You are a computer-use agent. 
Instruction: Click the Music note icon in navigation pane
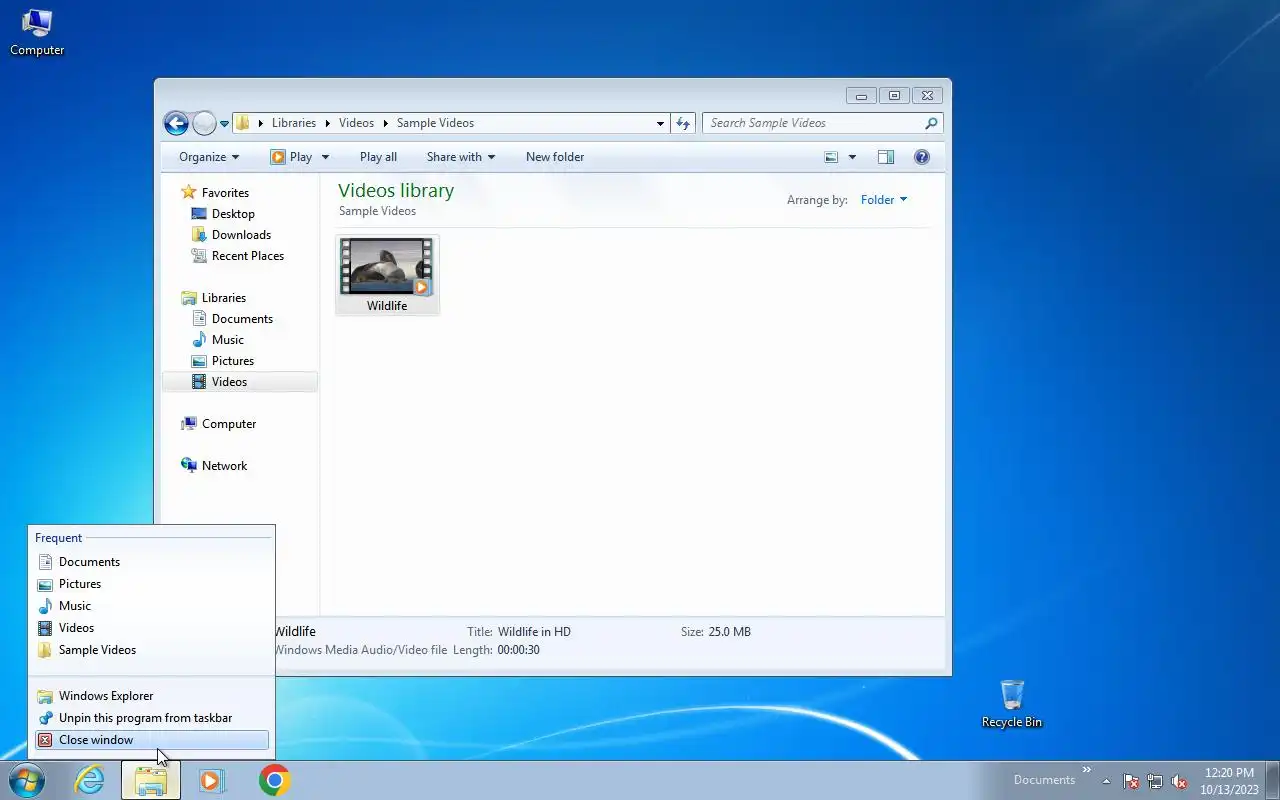(x=198, y=340)
